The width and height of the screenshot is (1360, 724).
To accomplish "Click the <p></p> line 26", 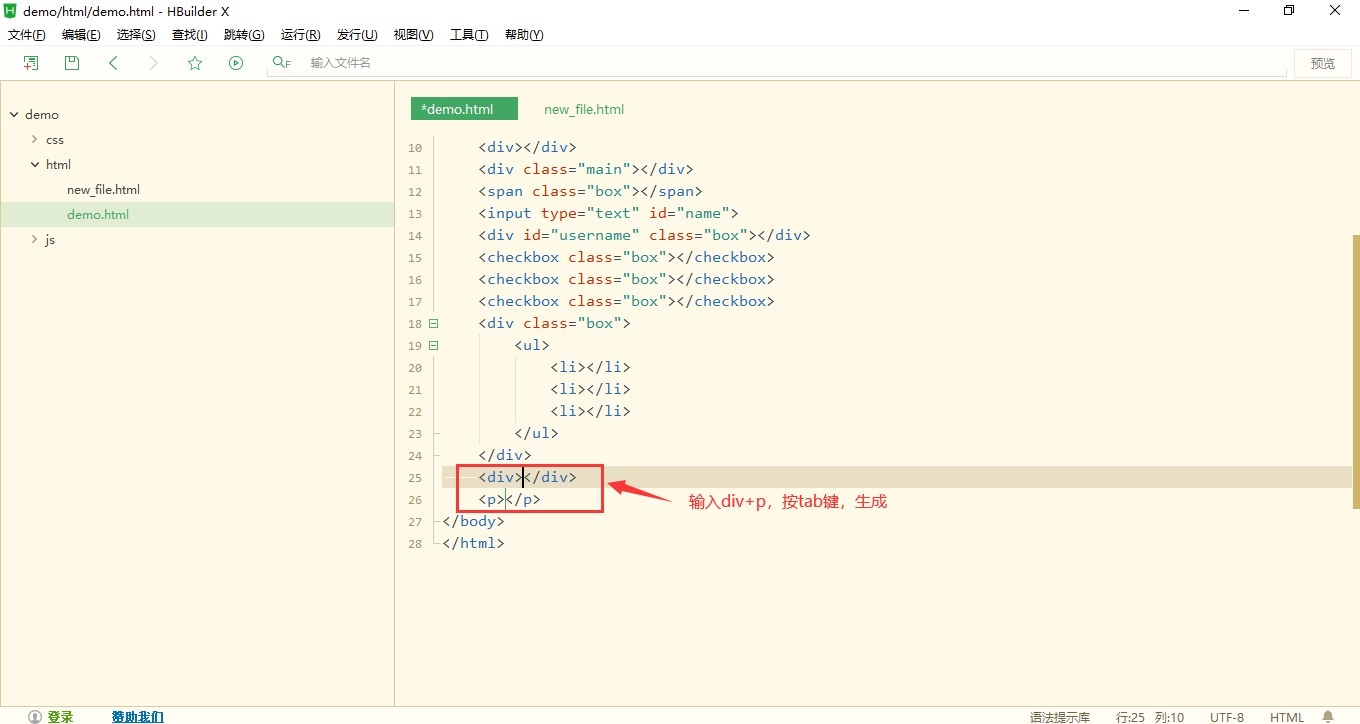I will [509, 499].
